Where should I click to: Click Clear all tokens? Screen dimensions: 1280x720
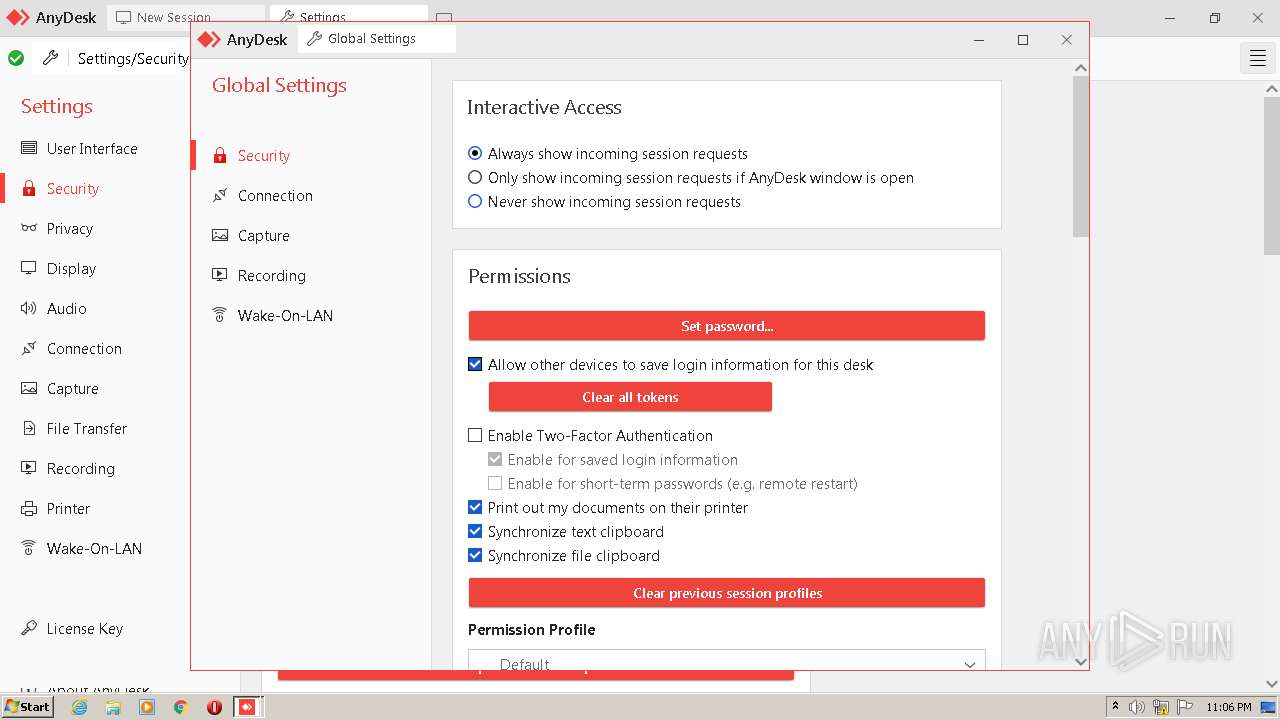(630, 397)
